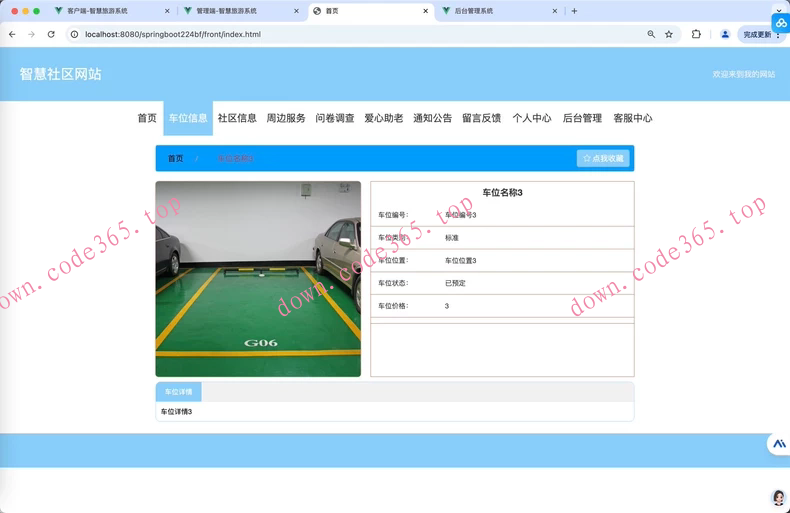Open the browser extensions puzzle icon
The height and width of the screenshot is (513, 790).
696,34
